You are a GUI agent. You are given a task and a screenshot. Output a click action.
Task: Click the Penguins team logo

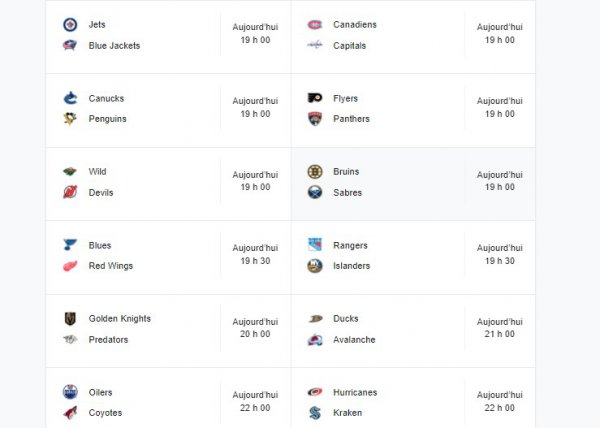point(69,119)
